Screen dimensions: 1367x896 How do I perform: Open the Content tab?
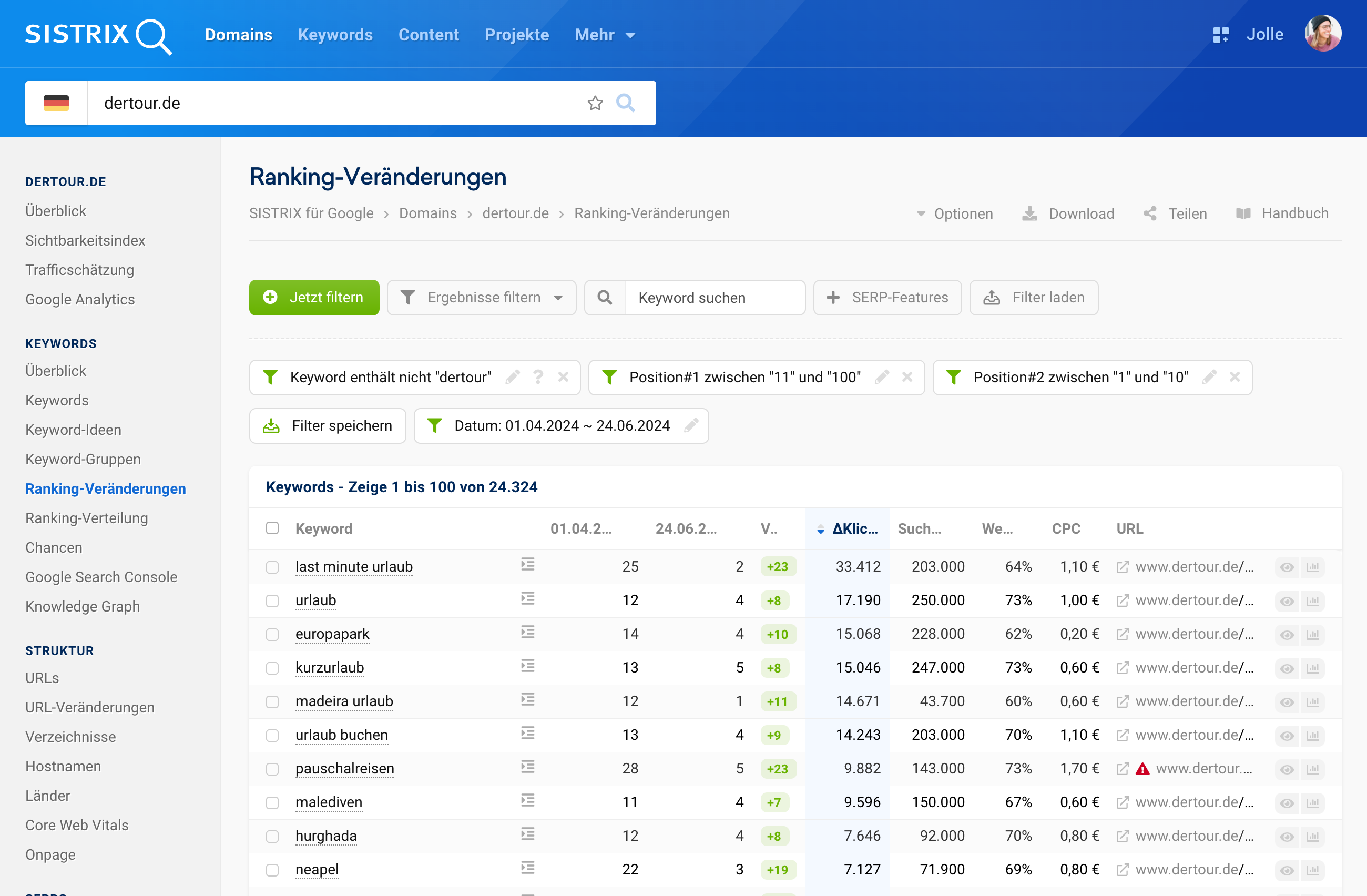pos(429,35)
